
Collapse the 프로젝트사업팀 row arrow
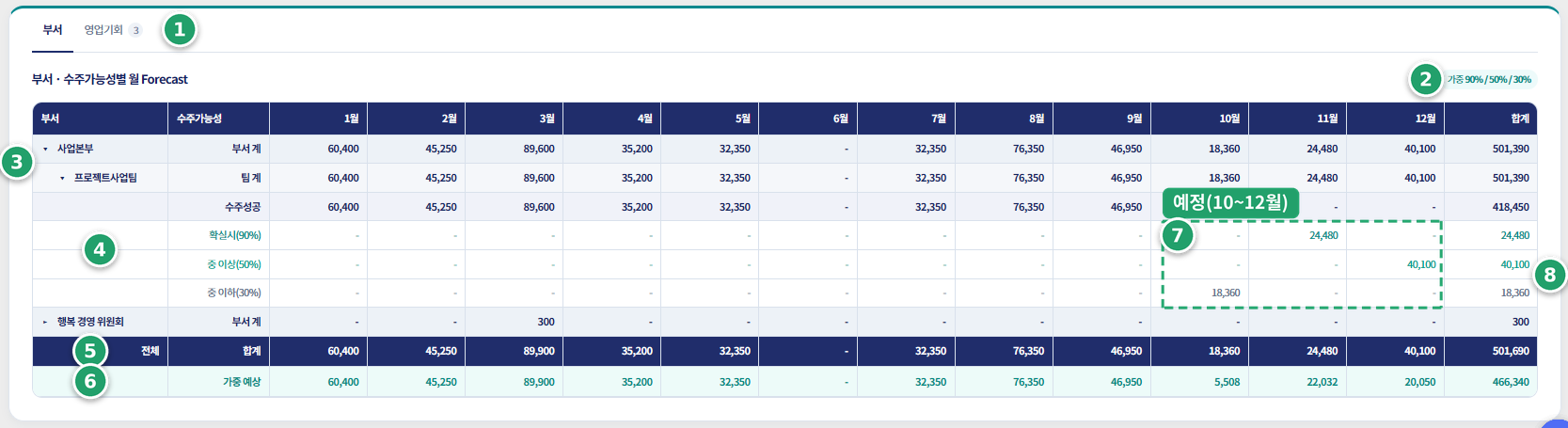pos(62,178)
